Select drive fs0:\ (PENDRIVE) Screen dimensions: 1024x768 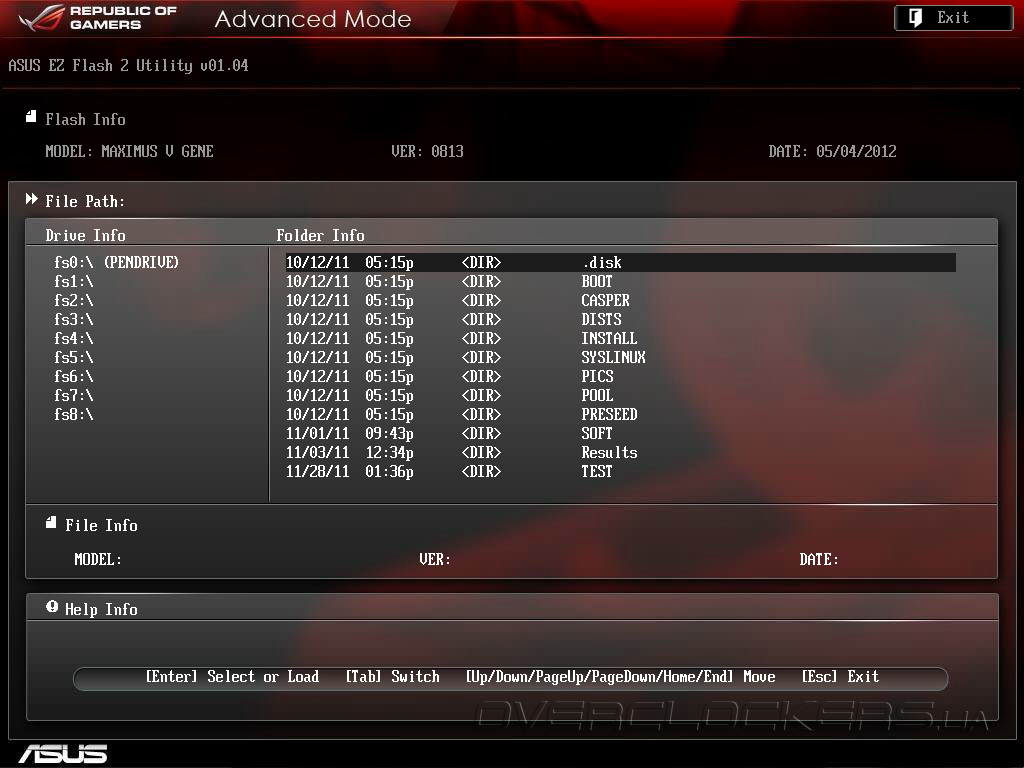(116, 263)
